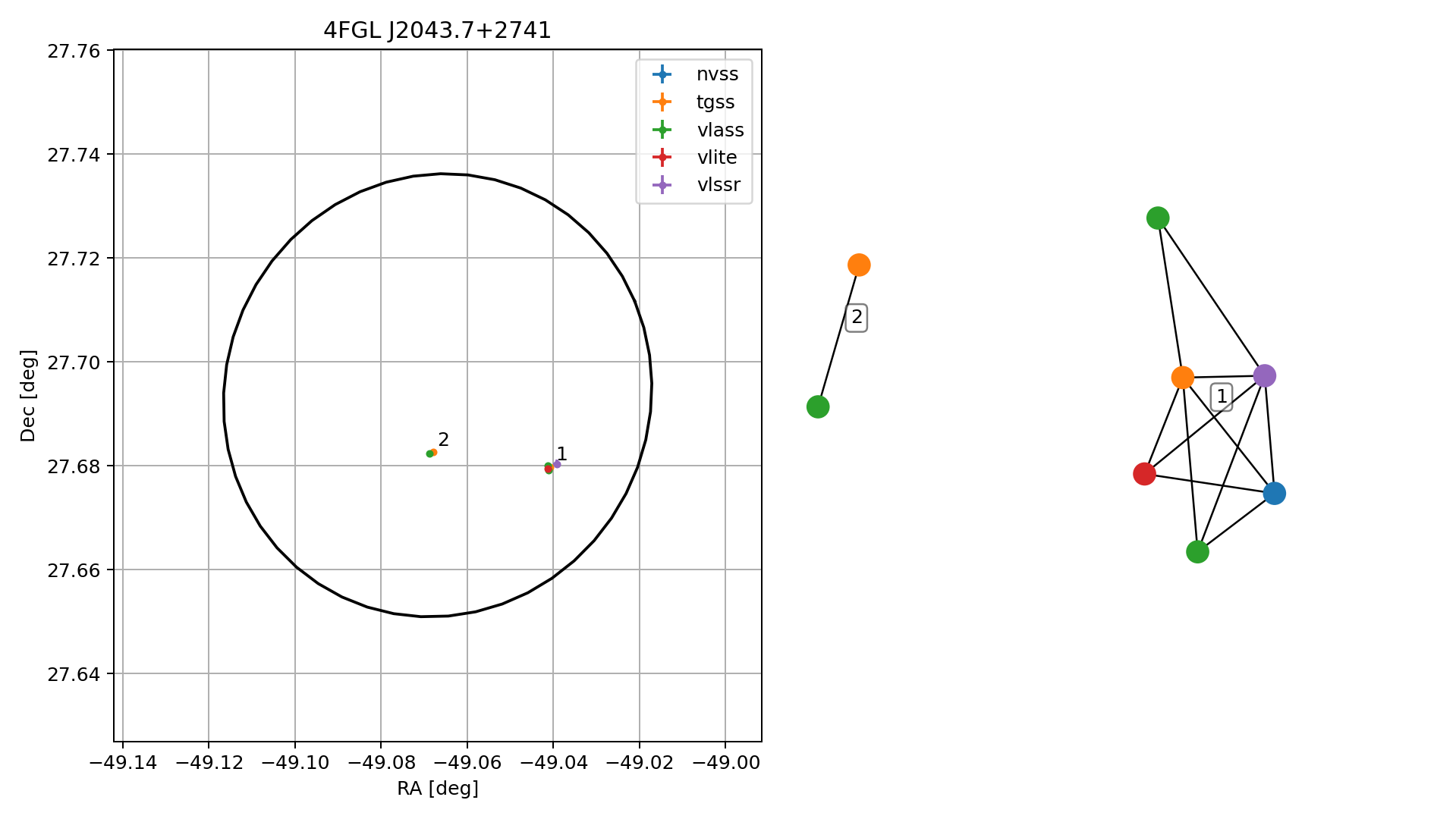This screenshot has width=1456, height=819.
Task: Click the blue nvss marker in the legend
Action: [662, 74]
